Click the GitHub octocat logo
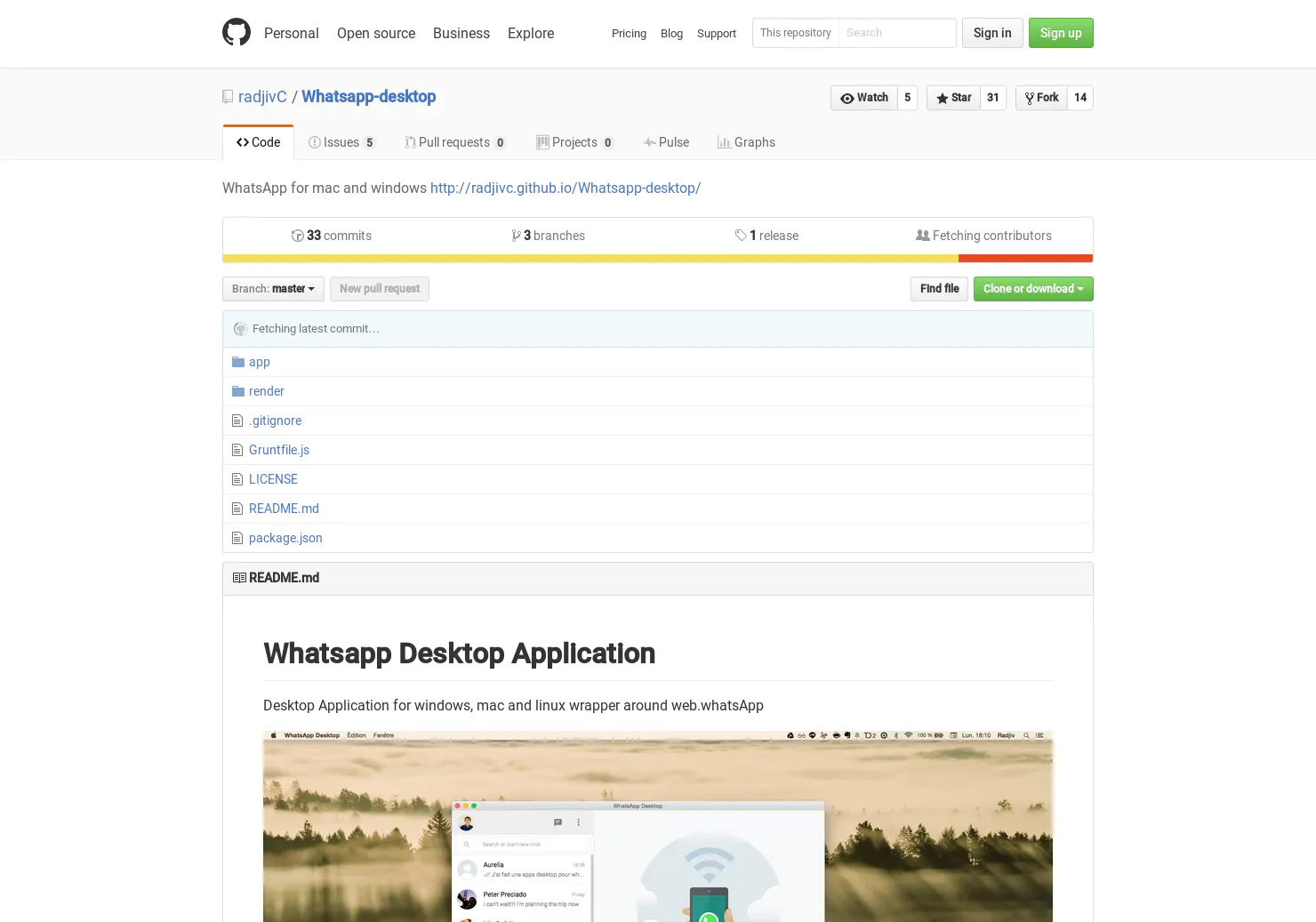 click(237, 33)
